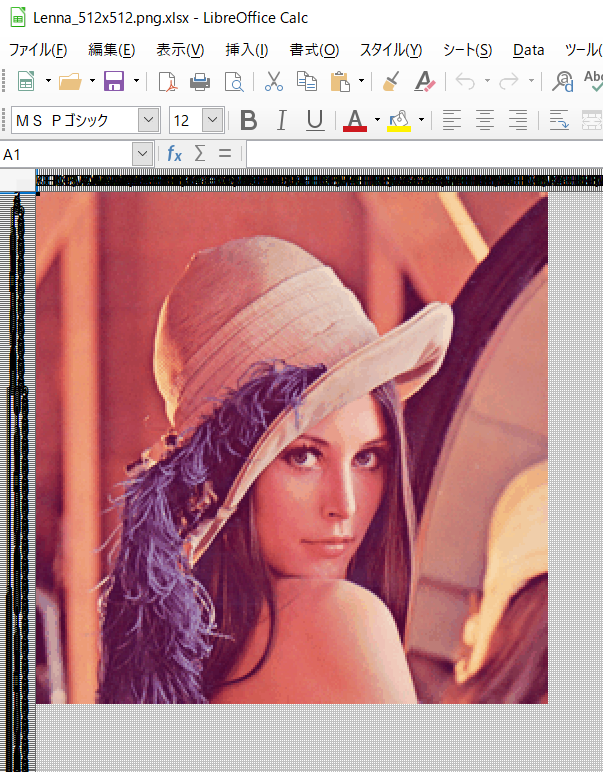This screenshot has width=603, height=772.
Task: Open スタイル(Y) menu
Action: pyautogui.click(x=391, y=50)
